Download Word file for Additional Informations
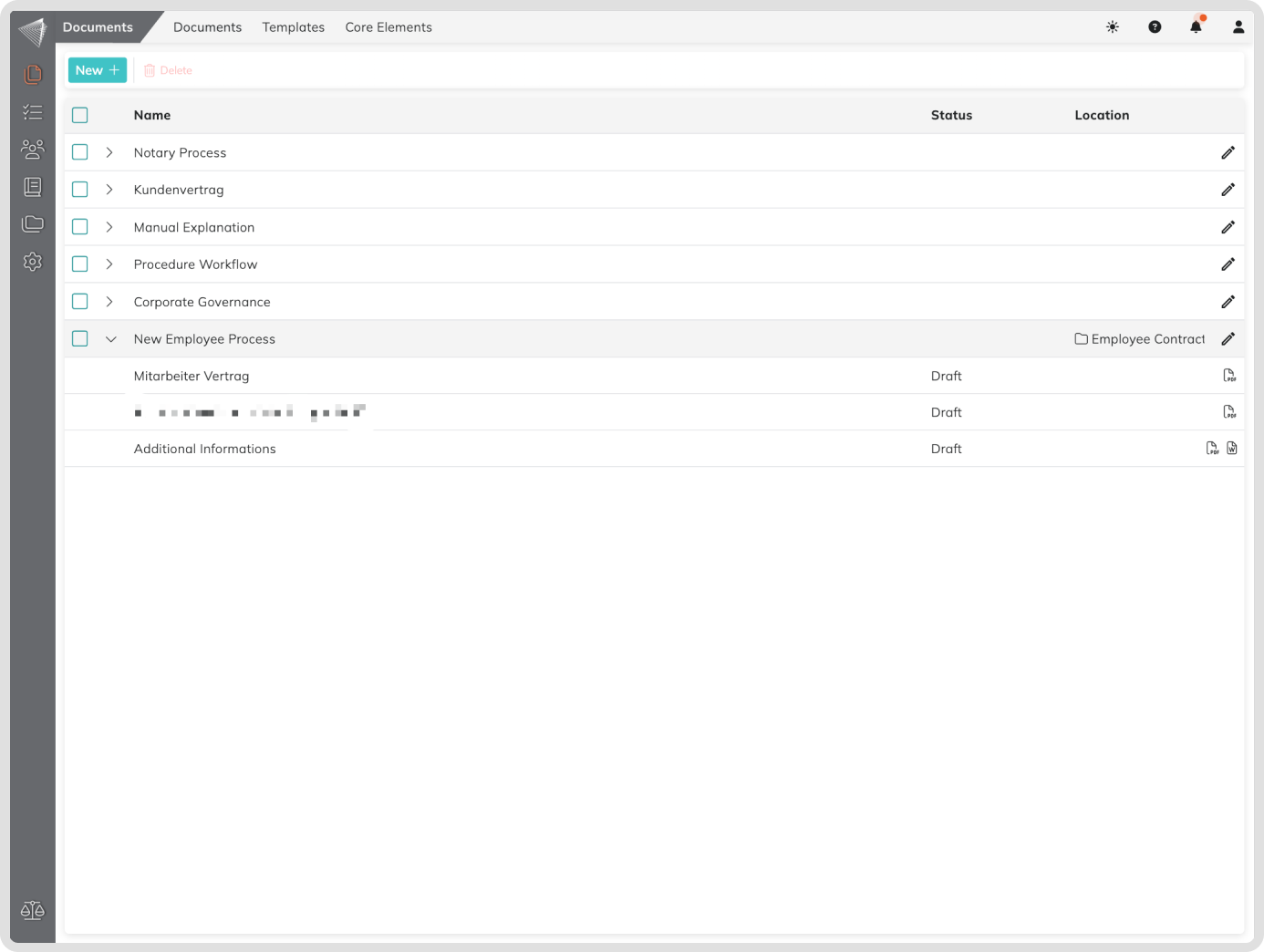 pyautogui.click(x=1232, y=449)
